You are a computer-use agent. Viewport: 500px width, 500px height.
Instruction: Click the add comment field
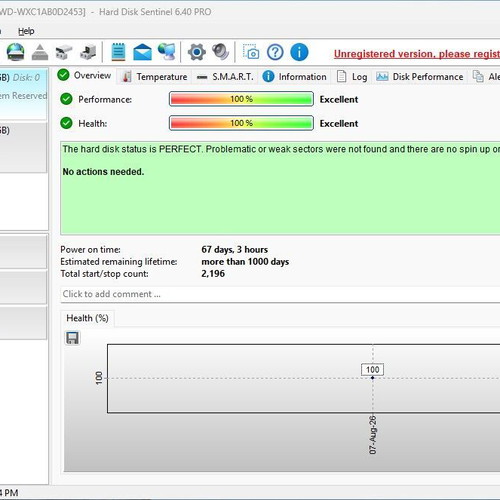[x=280, y=294]
